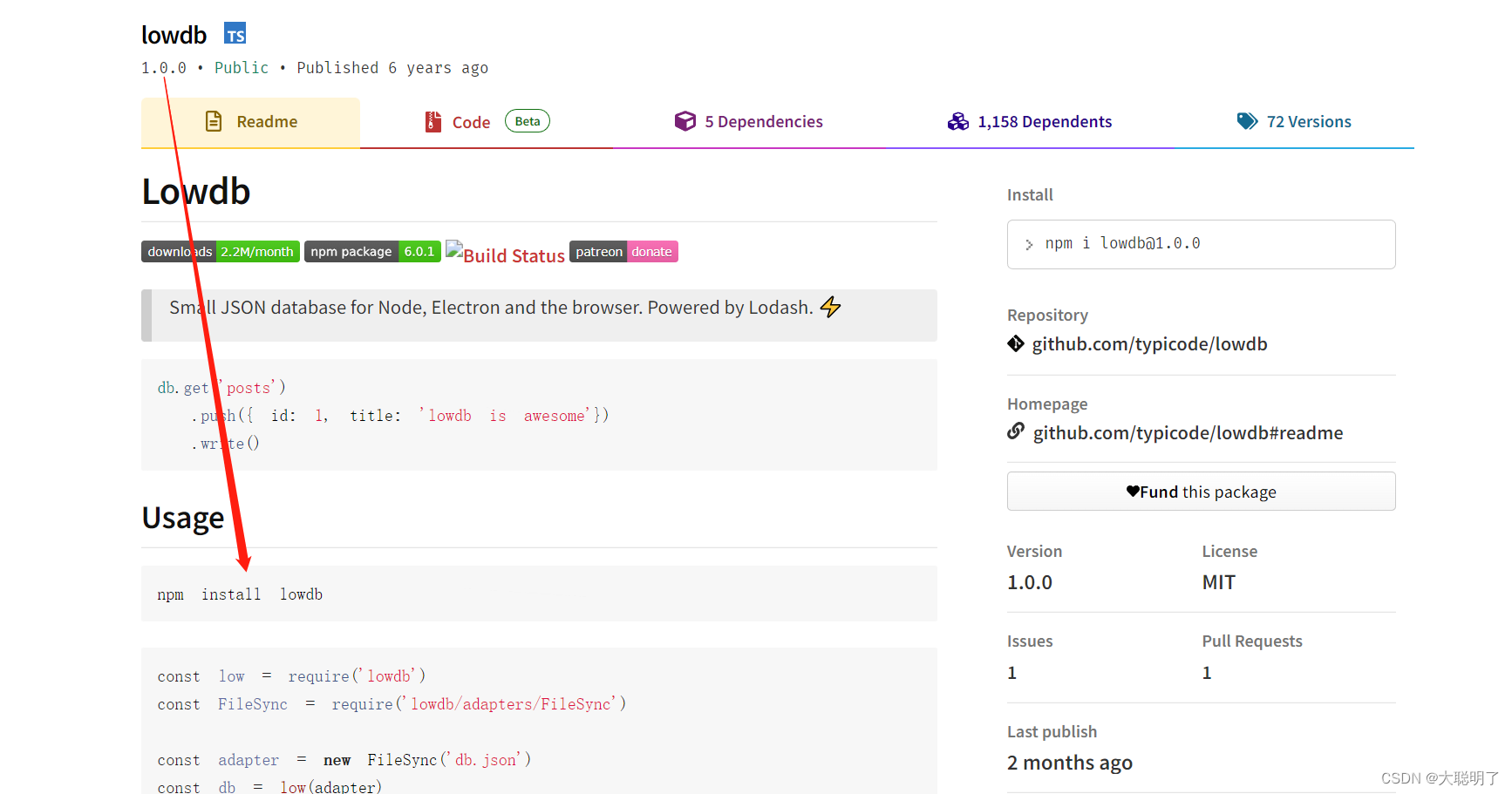Viewport: 1512px width, 794px height.
Task: Open the 72 Versions tab
Action: 1294,122
